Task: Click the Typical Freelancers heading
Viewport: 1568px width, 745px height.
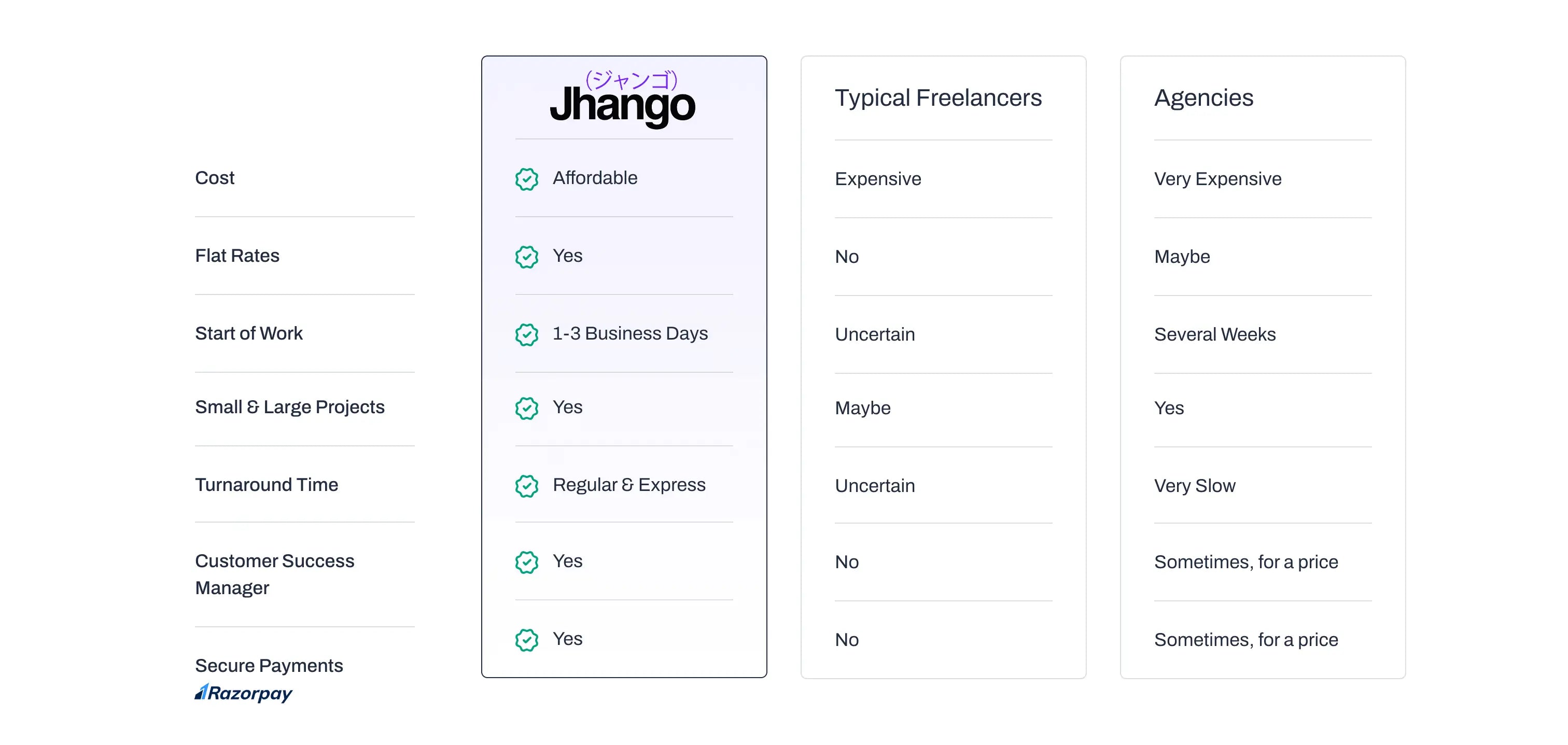Action: [938, 98]
